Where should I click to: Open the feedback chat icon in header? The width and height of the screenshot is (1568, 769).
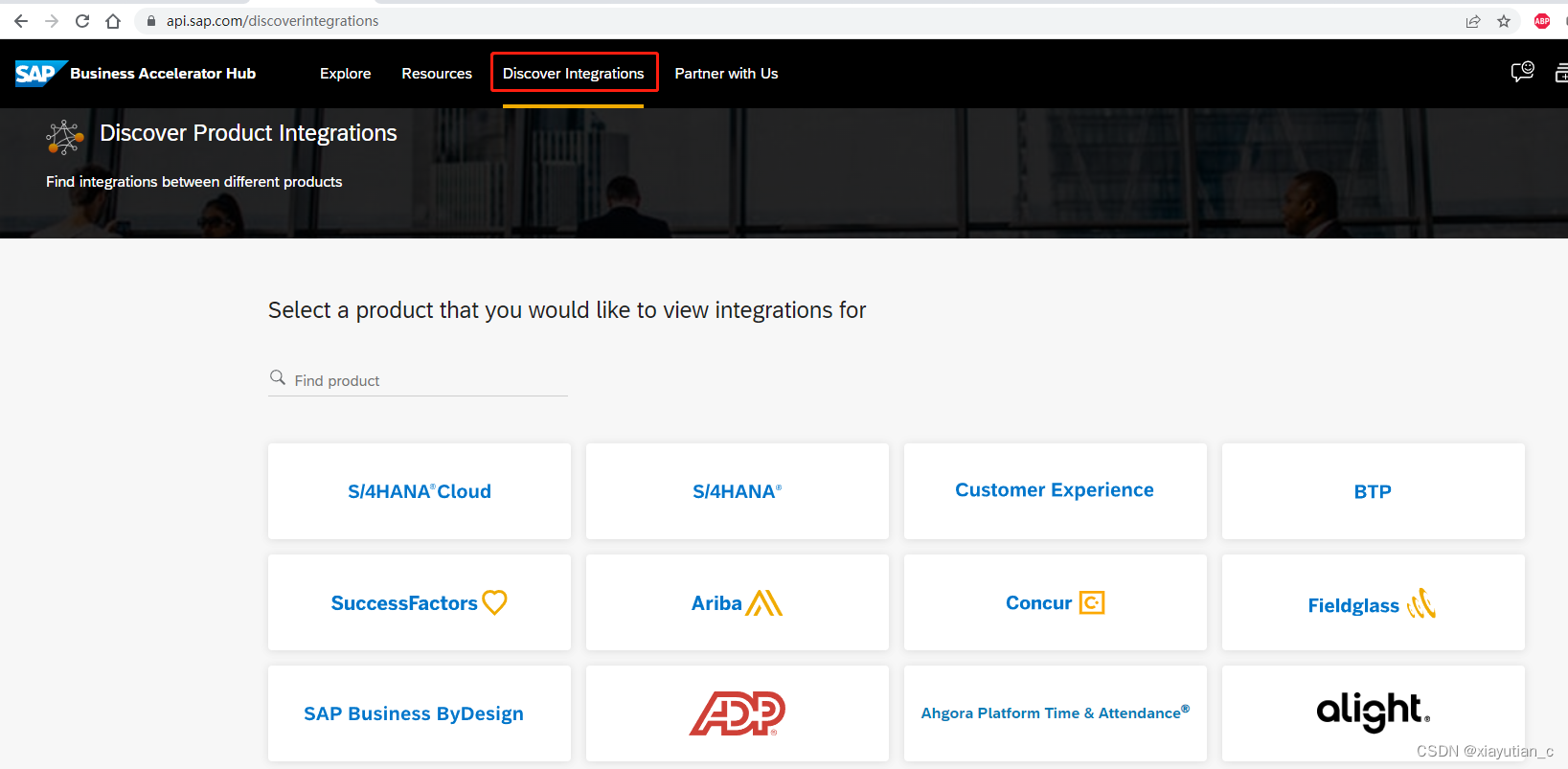coord(1522,72)
